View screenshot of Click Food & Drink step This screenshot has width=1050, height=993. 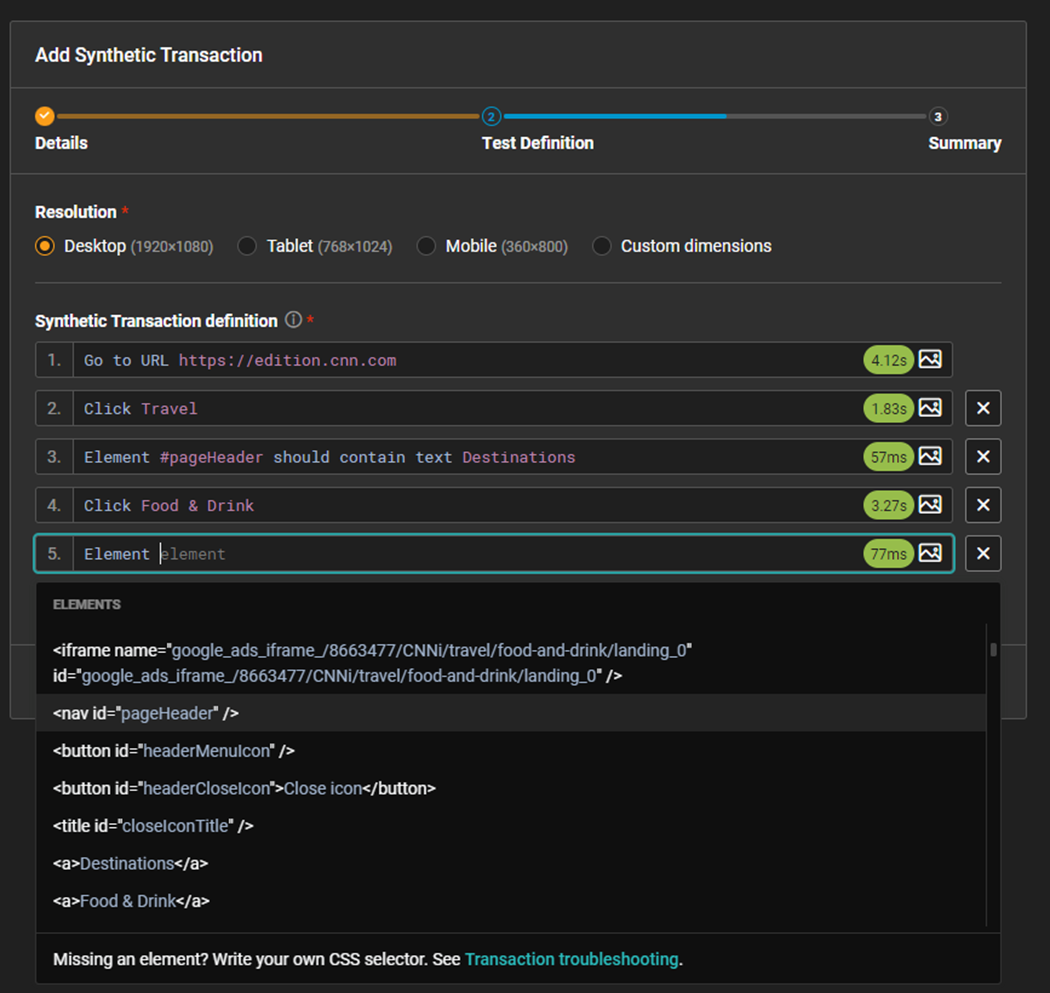[x=930, y=505]
